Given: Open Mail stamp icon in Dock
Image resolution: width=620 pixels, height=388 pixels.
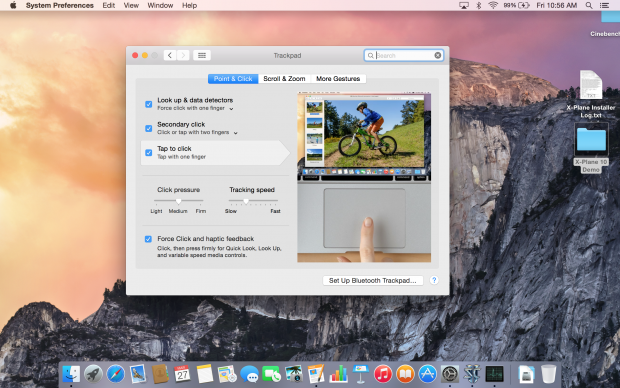Looking at the screenshot, I should (138, 374).
